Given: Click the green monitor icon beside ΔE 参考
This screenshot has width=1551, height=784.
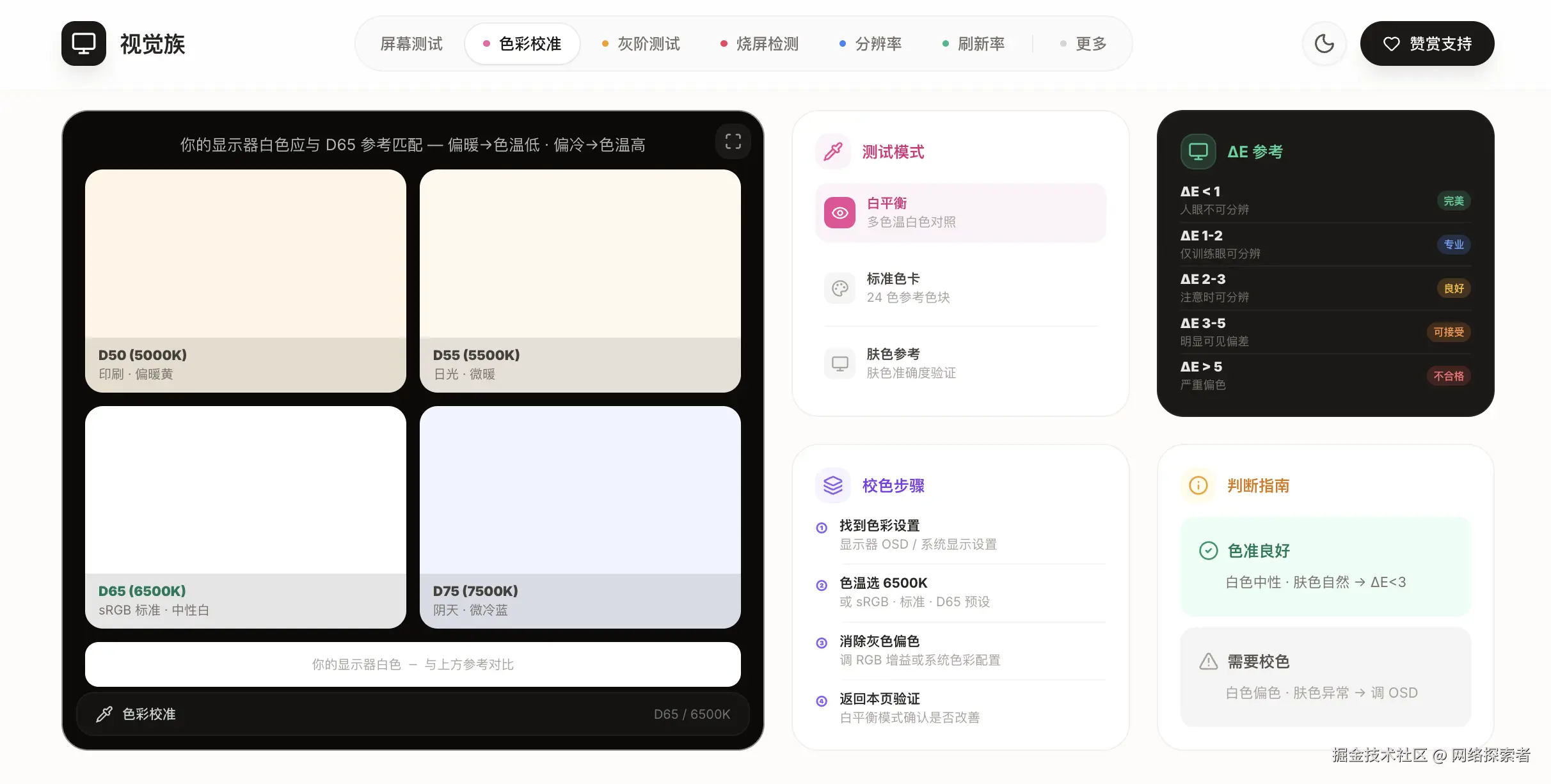Looking at the screenshot, I should coord(1197,152).
